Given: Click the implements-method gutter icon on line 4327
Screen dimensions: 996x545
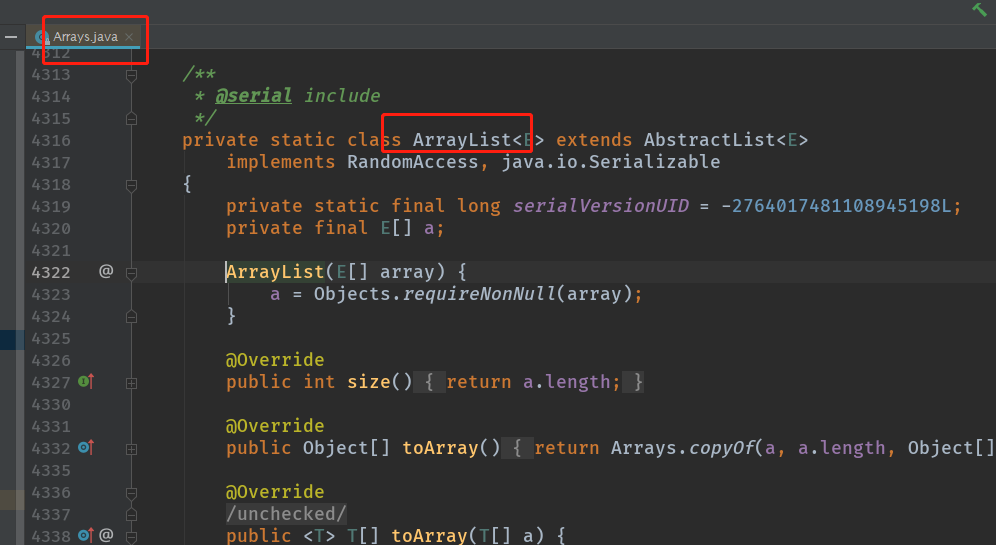Looking at the screenshot, I should tap(86, 381).
